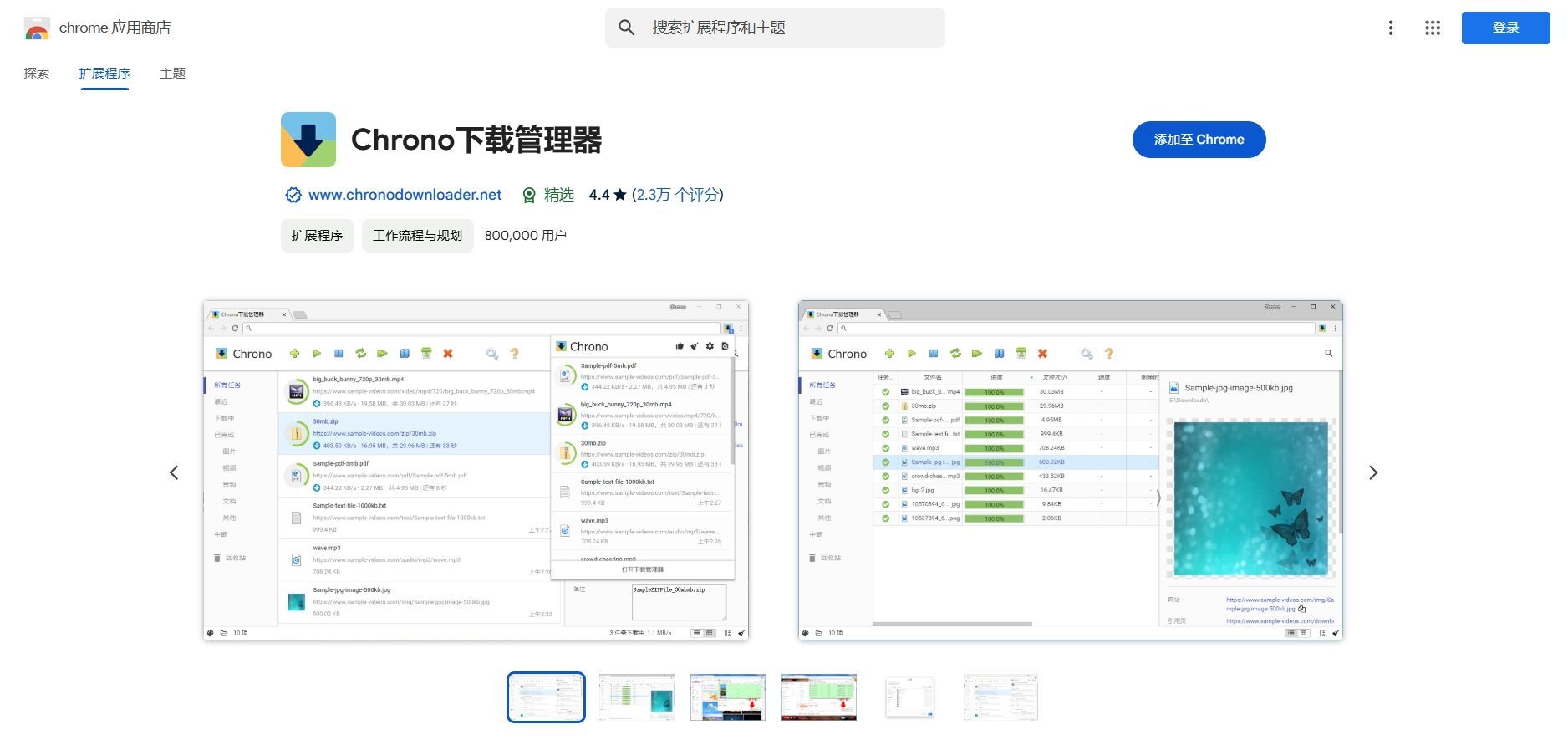Image resolution: width=1568 pixels, height=745 pixels.
Task: Go to the next screenshot with right arrow
Action: click(x=1372, y=472)
